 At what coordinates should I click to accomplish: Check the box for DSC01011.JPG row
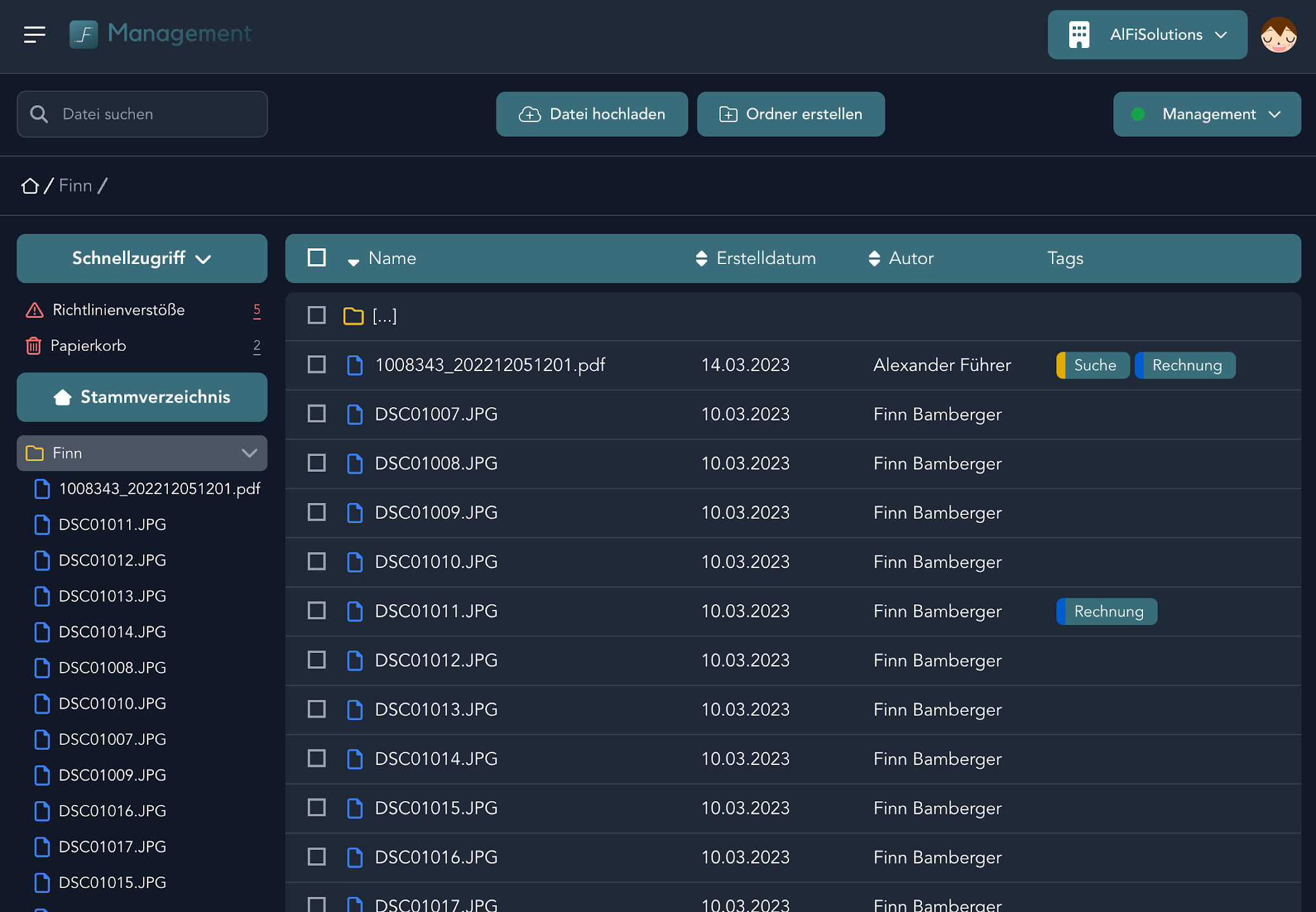pyautogui.click(x=317, y=611)
